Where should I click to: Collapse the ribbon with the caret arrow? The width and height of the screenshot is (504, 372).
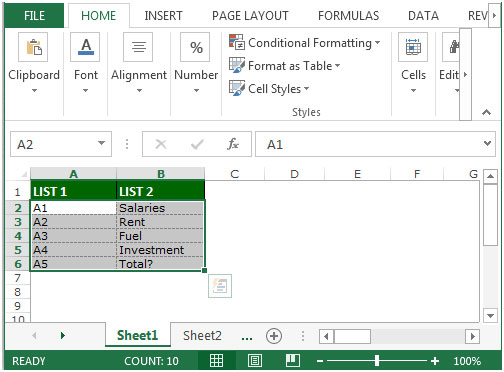[486, 112]
